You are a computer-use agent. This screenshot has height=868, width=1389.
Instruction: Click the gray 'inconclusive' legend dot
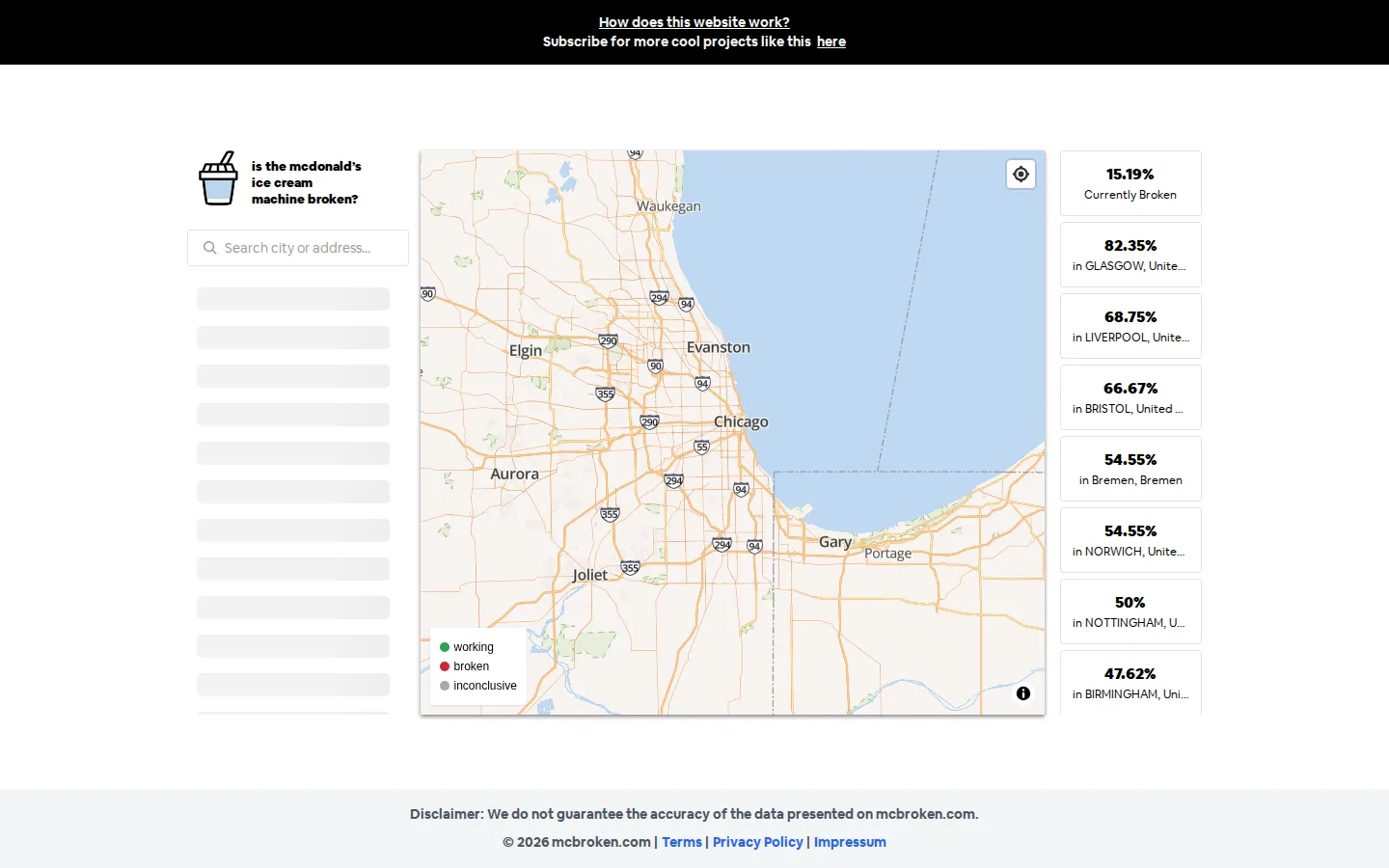point(445,686)
